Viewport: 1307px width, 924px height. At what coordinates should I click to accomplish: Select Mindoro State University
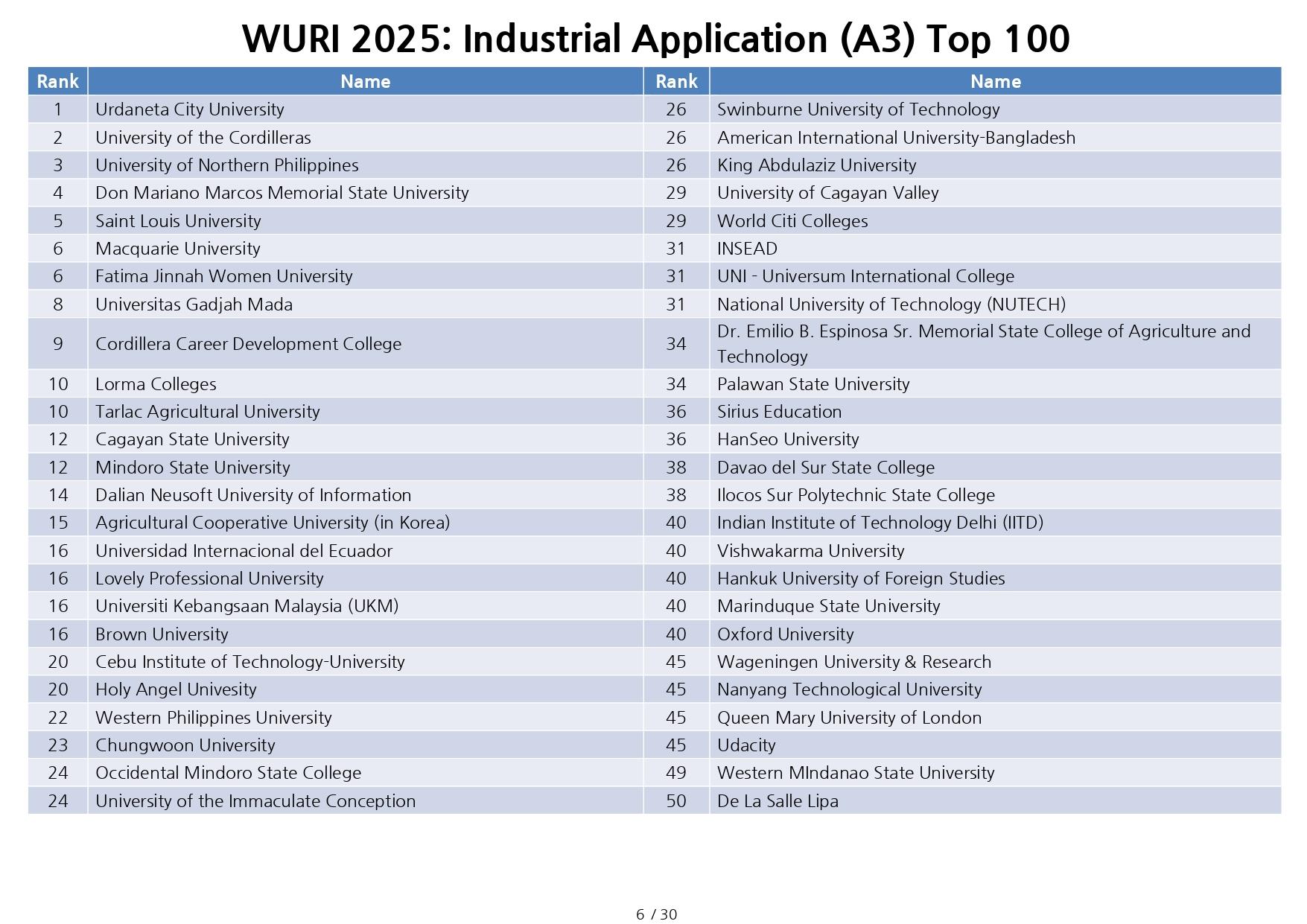(x=193, y=468)
